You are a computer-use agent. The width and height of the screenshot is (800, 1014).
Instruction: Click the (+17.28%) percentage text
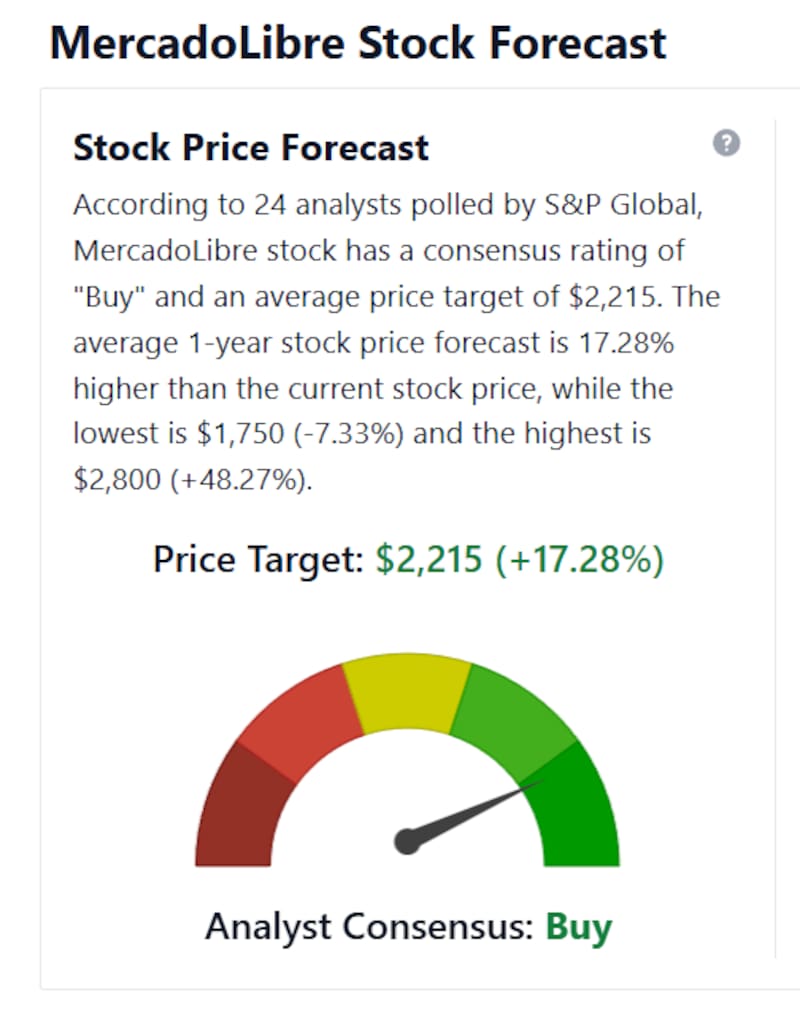pyautogui.click(x=579, y=559)
